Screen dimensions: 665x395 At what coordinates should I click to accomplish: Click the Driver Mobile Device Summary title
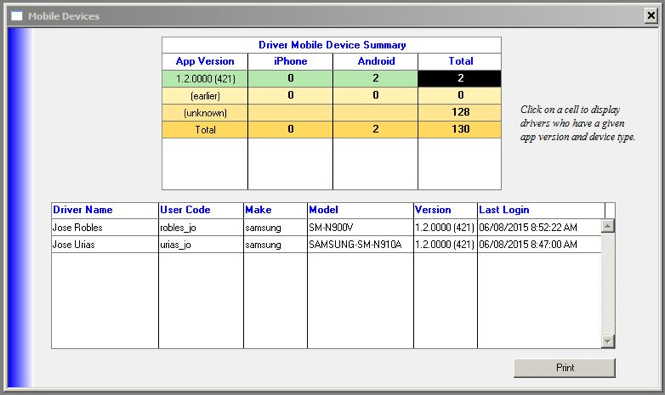pyautogui.click(x=332, y=45)
